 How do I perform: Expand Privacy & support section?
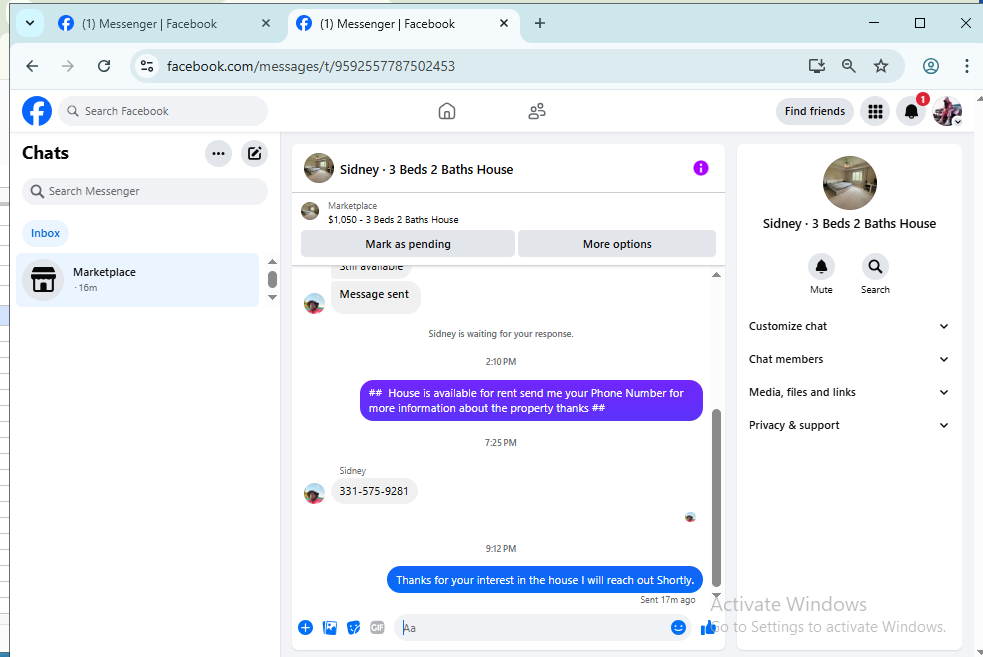click(x=849, y=425)
